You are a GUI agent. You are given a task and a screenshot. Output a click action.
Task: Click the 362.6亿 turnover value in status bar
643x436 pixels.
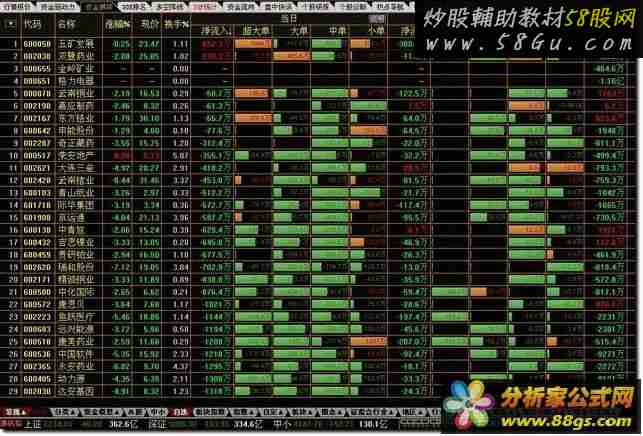(122, 424)
